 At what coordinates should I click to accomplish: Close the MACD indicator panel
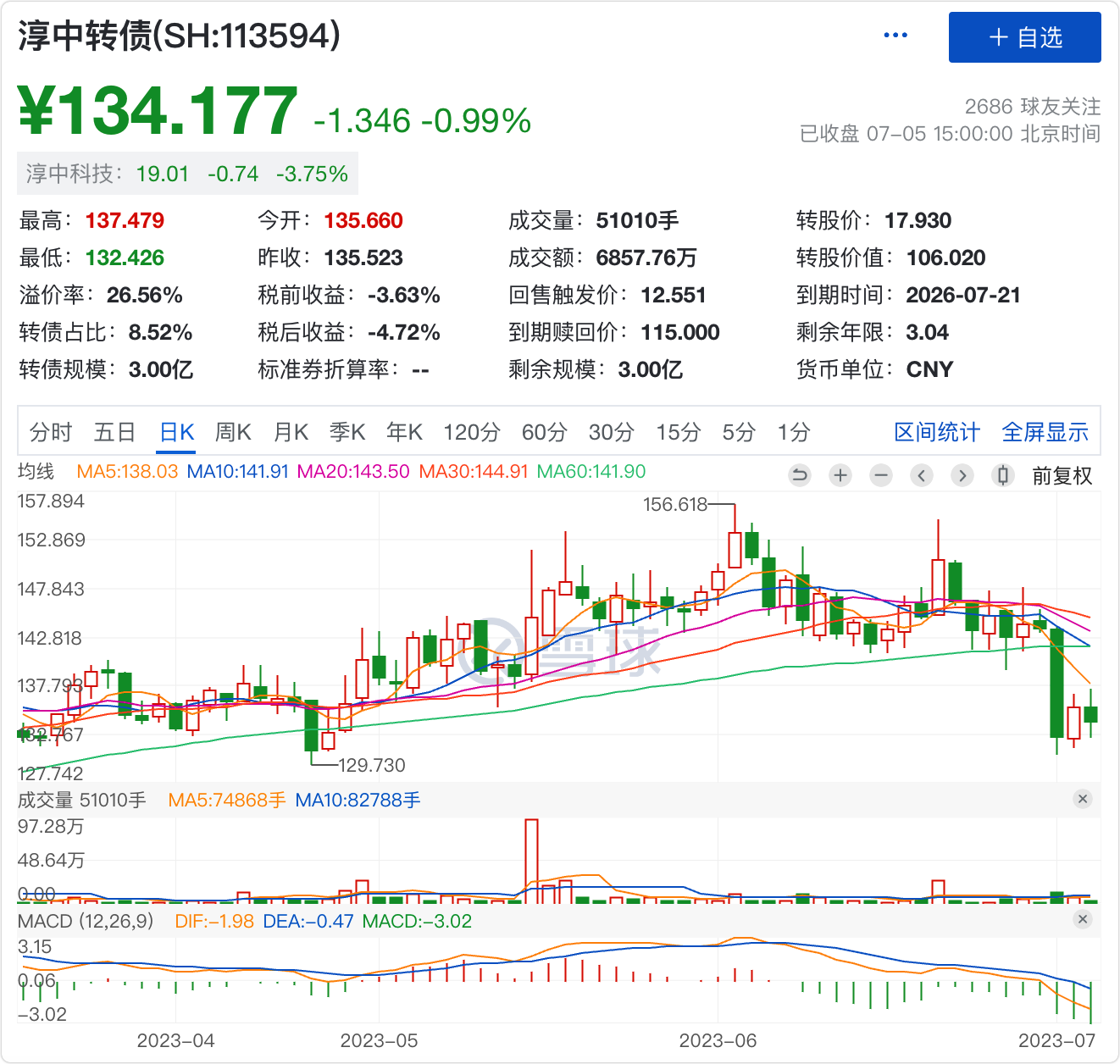(1082, 919)
